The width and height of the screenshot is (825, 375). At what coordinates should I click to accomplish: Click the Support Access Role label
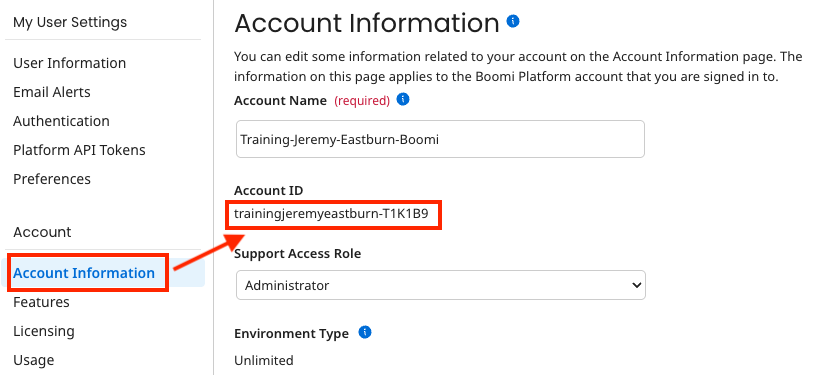(x=297, y=254)
